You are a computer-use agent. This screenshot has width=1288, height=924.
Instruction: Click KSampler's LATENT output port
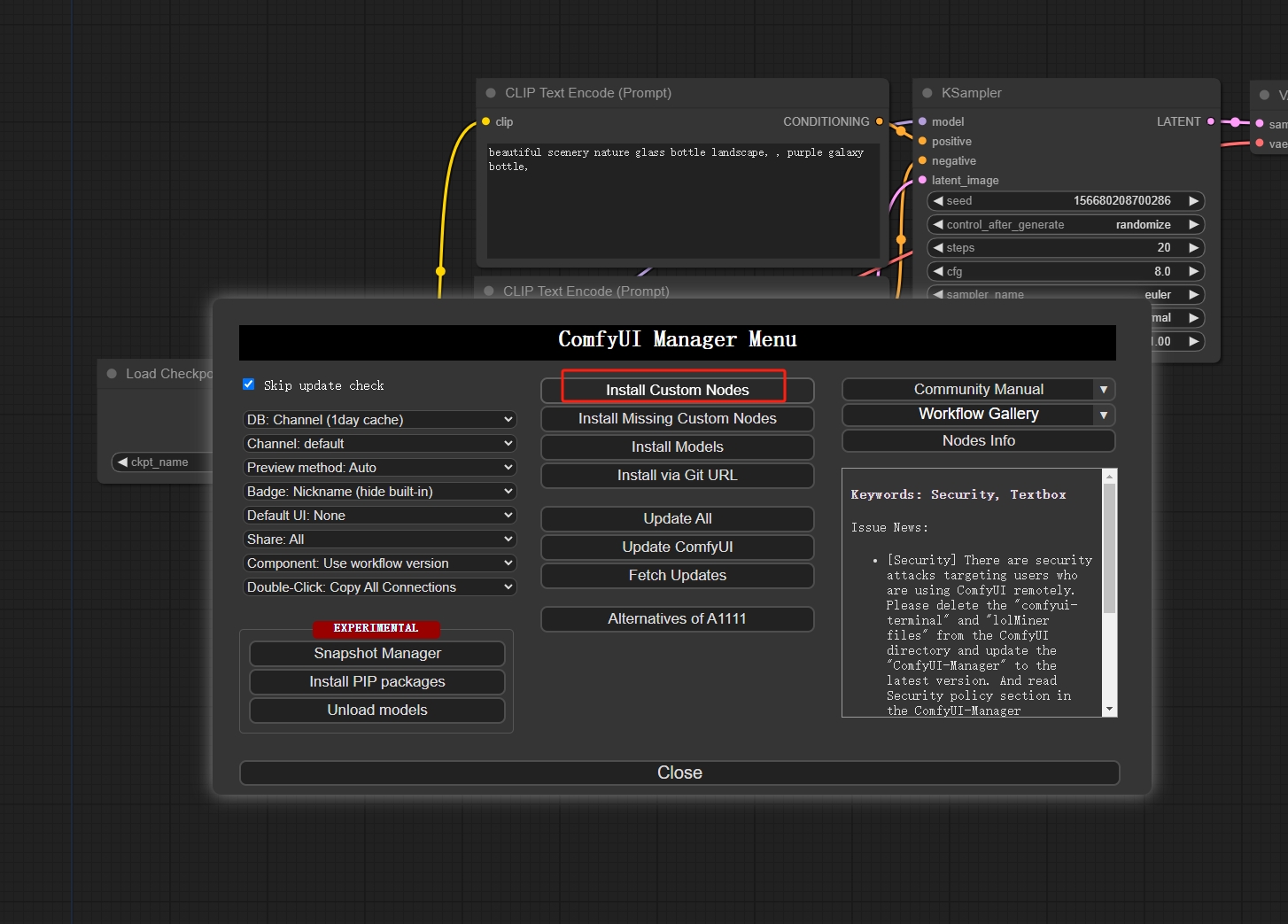point(1211,121)
